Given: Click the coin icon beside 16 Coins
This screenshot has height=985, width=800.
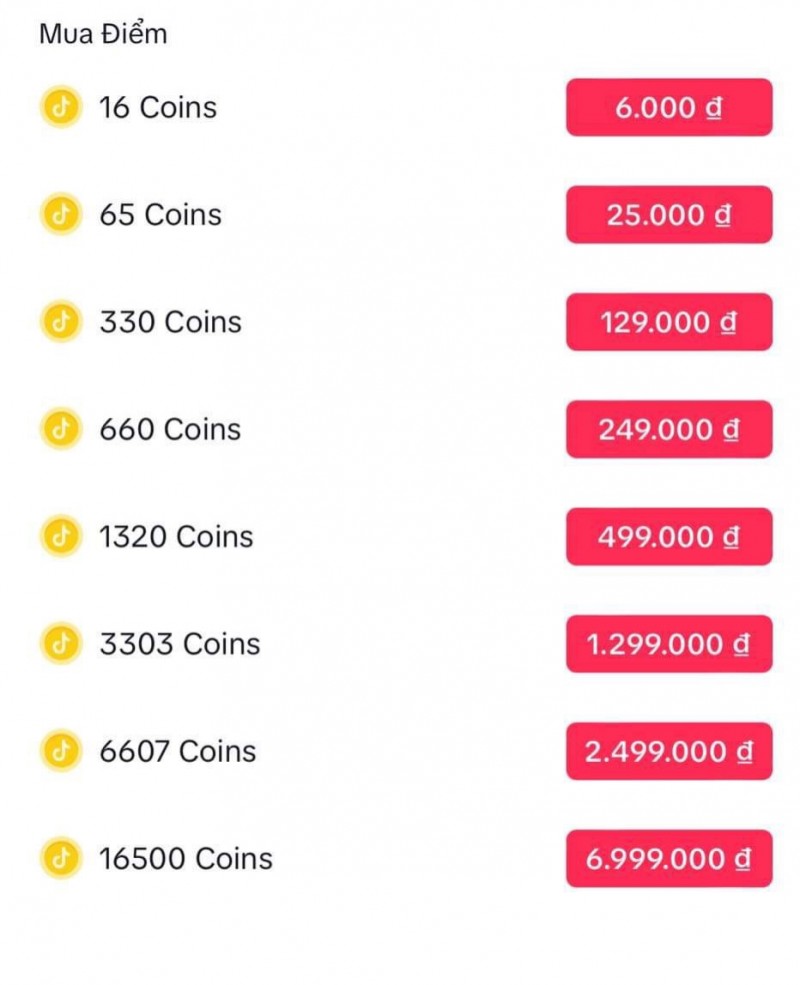Looking at the screenshot, I should click(60, 107).
